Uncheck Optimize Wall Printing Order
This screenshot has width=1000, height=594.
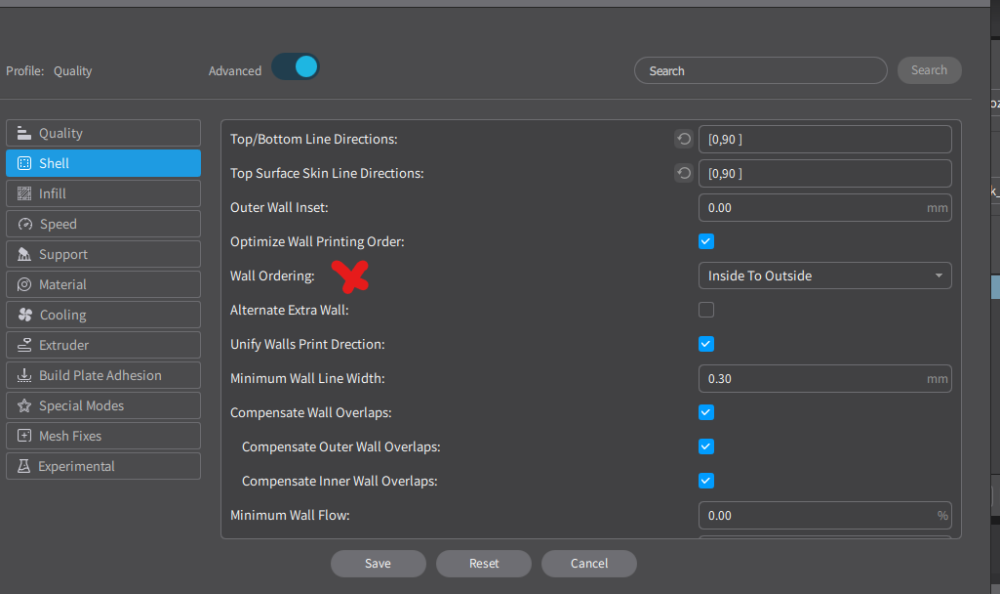tap(706, 241)
